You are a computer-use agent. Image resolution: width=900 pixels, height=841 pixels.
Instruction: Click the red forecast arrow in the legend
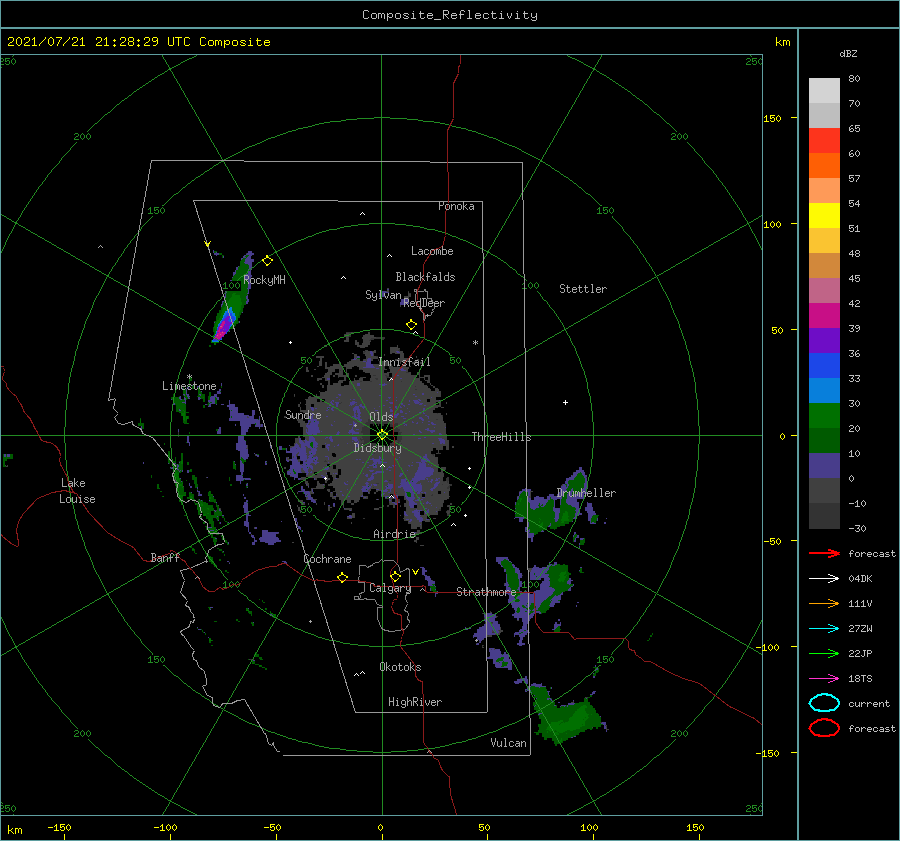click(x=824, y=553)
